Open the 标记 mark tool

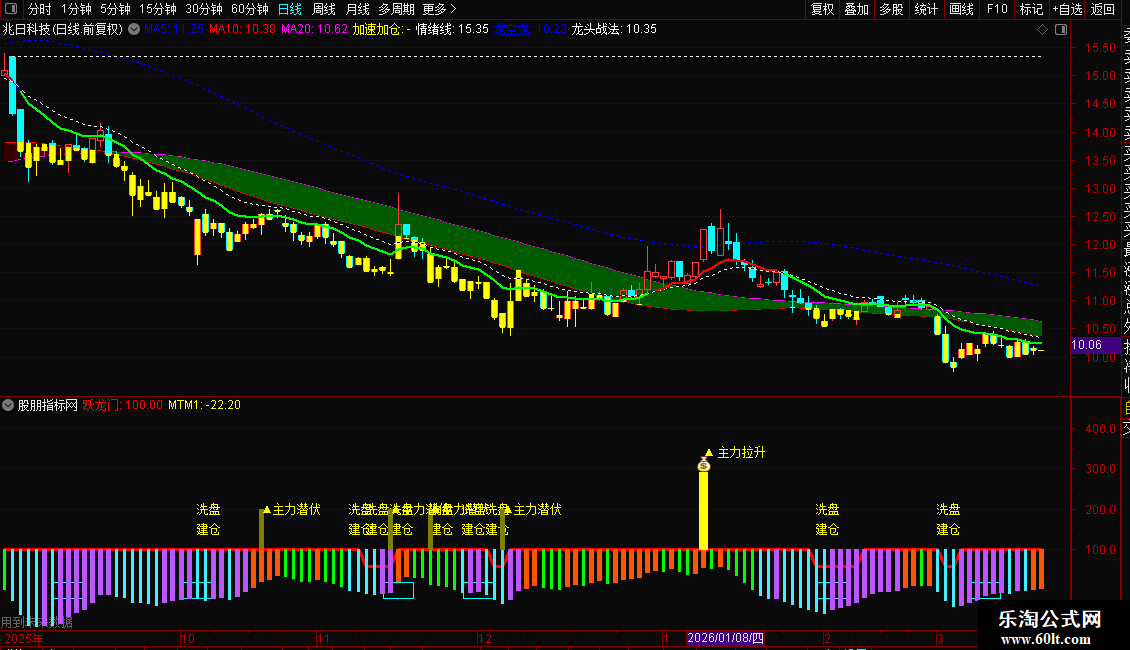1031,9
